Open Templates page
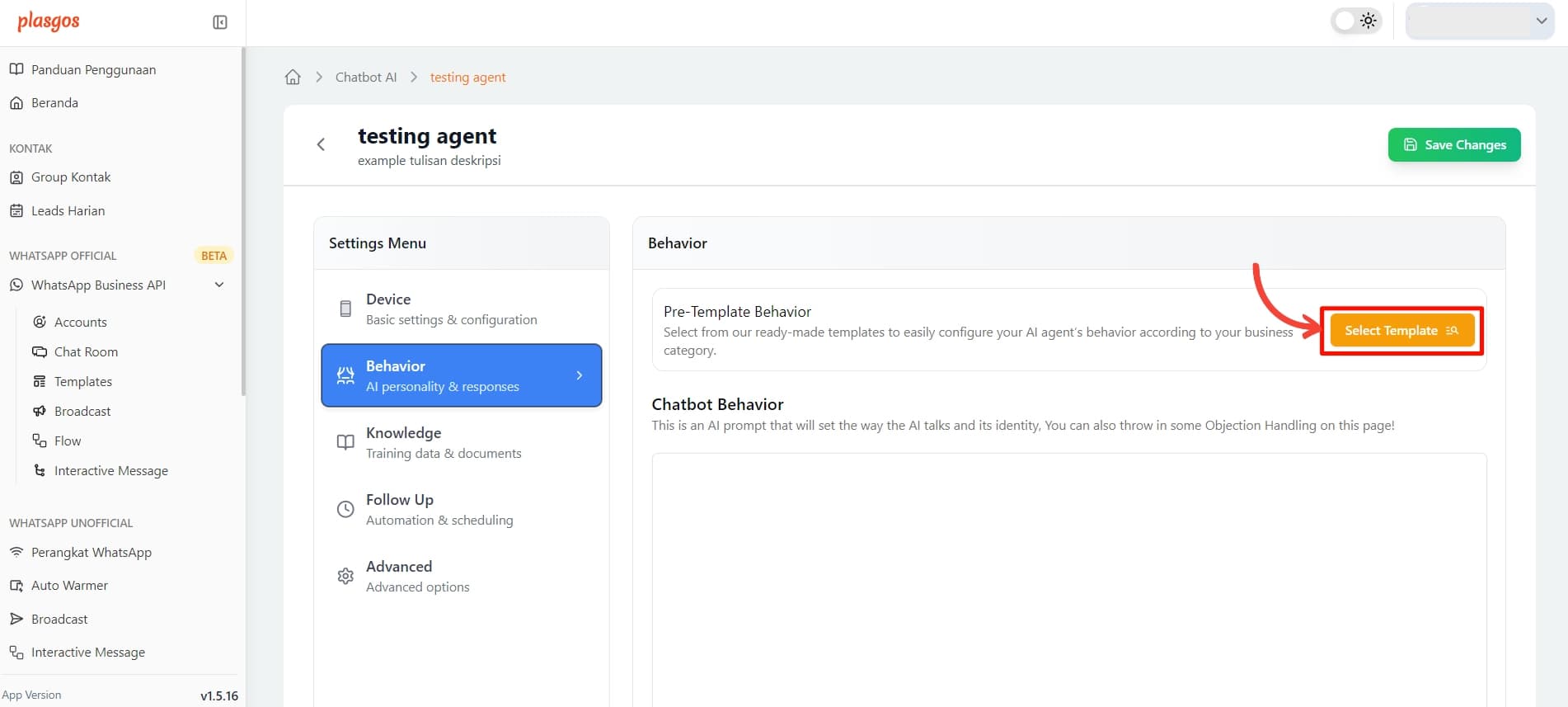Screen dimensions: 1568x707 click(x=83, y=382)
